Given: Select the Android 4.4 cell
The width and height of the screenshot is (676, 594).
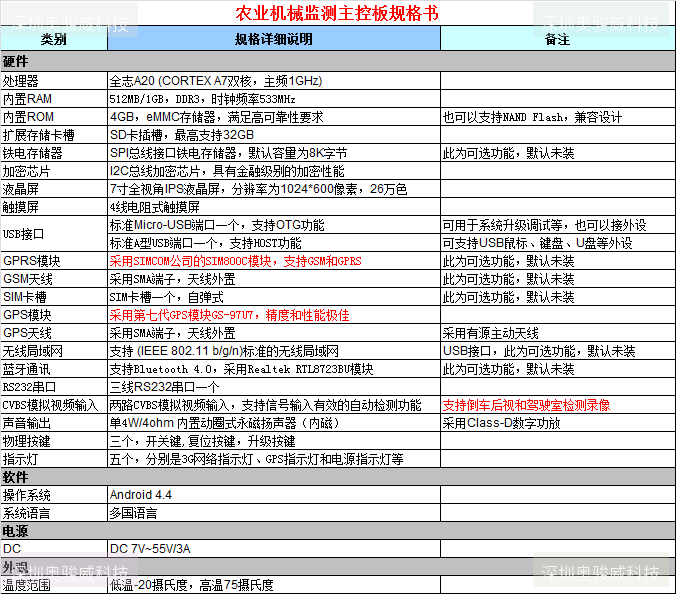Looking at the screenshot, I should coord(274,495).
